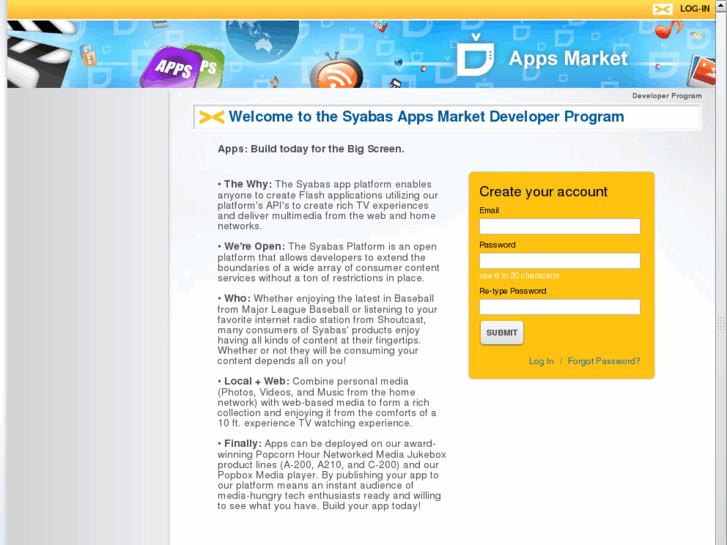Click the Developer Program breadcrumb text
The image size is (727, 545).
pos(667,96)
